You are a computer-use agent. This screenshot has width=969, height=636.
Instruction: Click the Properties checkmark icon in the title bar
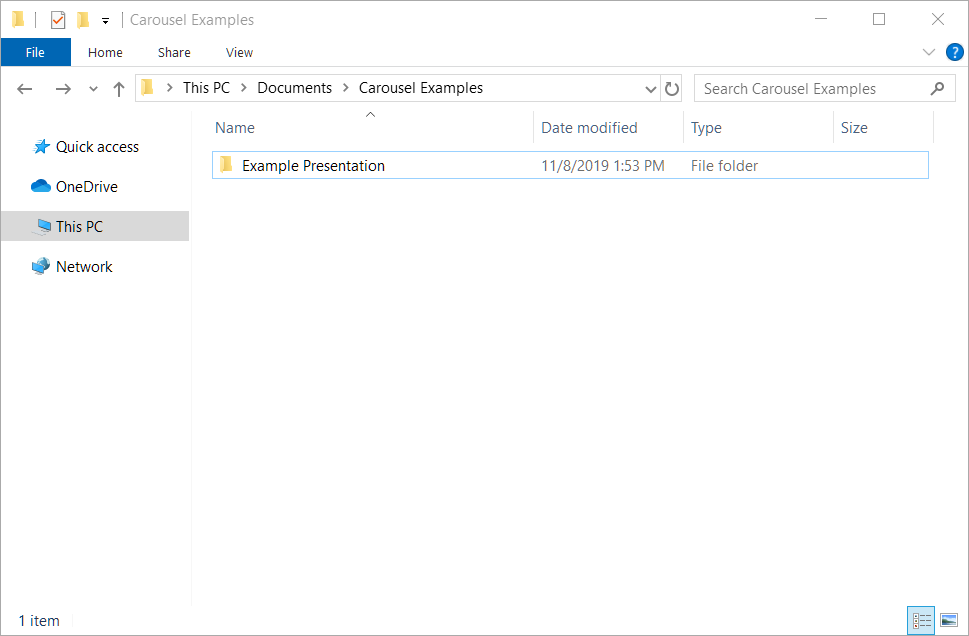click(x=57, y=20)
